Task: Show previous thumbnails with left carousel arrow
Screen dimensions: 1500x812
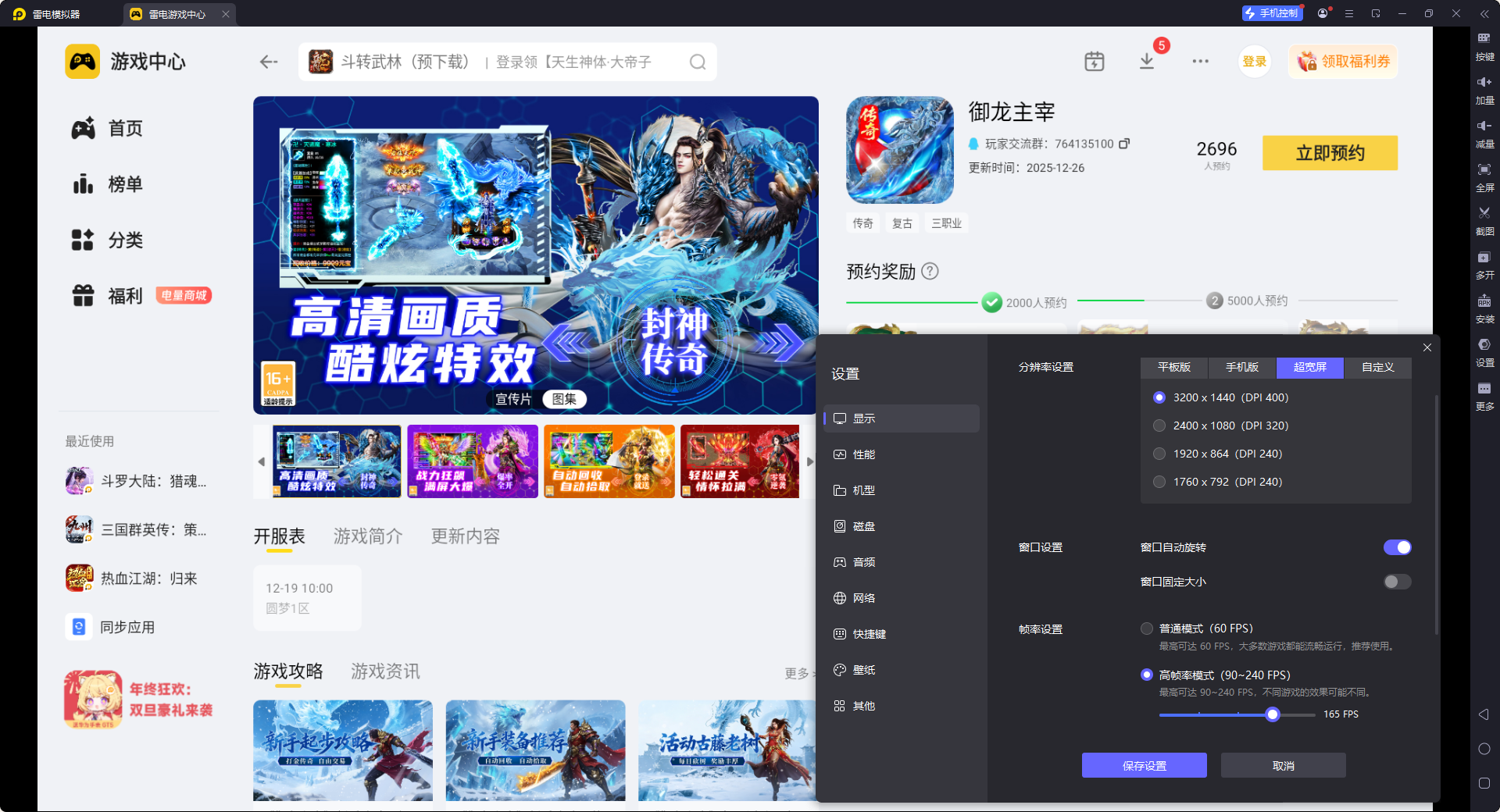Action: point(261,461)
